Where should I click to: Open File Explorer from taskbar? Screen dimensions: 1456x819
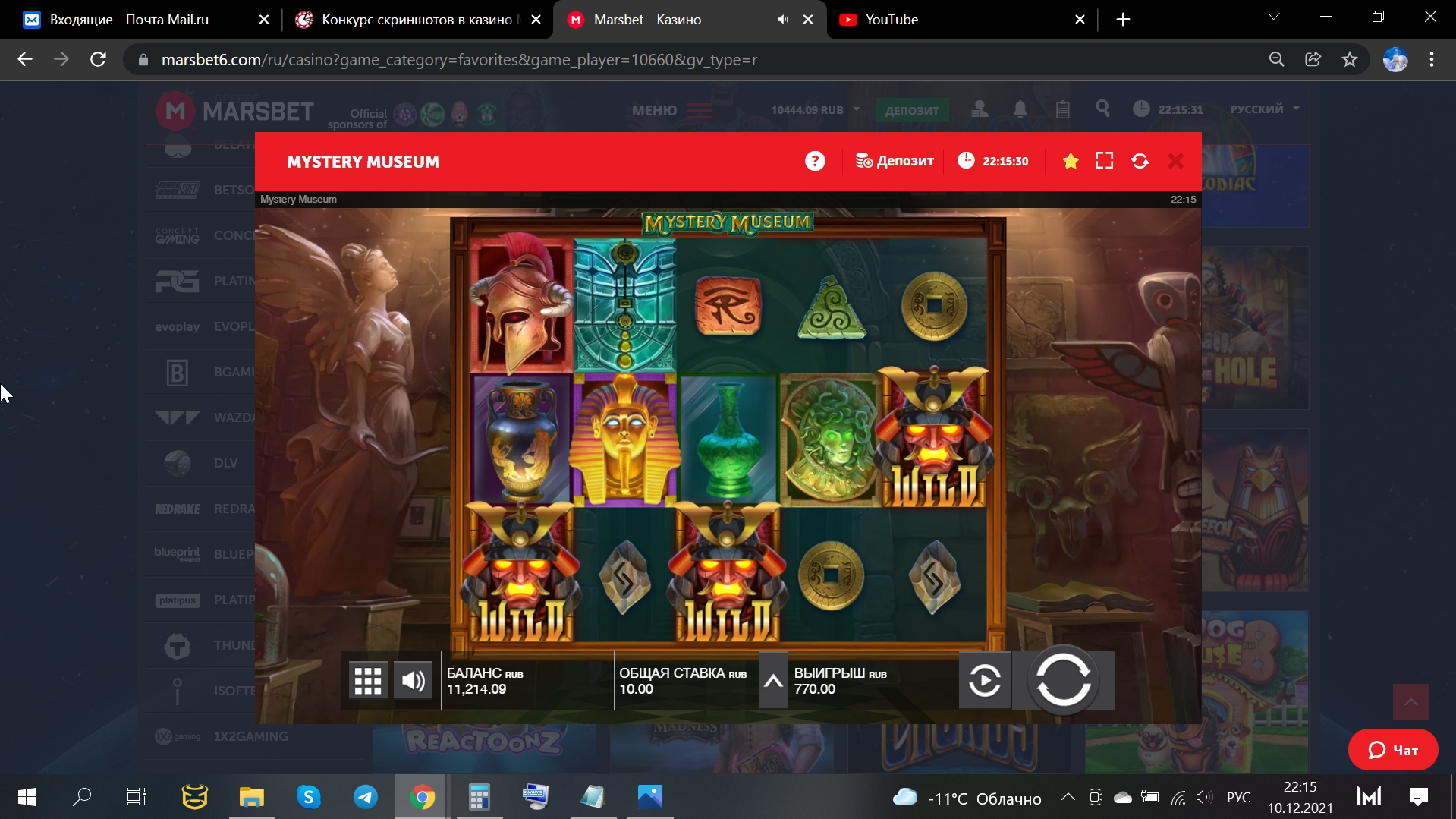coord(252,797)
